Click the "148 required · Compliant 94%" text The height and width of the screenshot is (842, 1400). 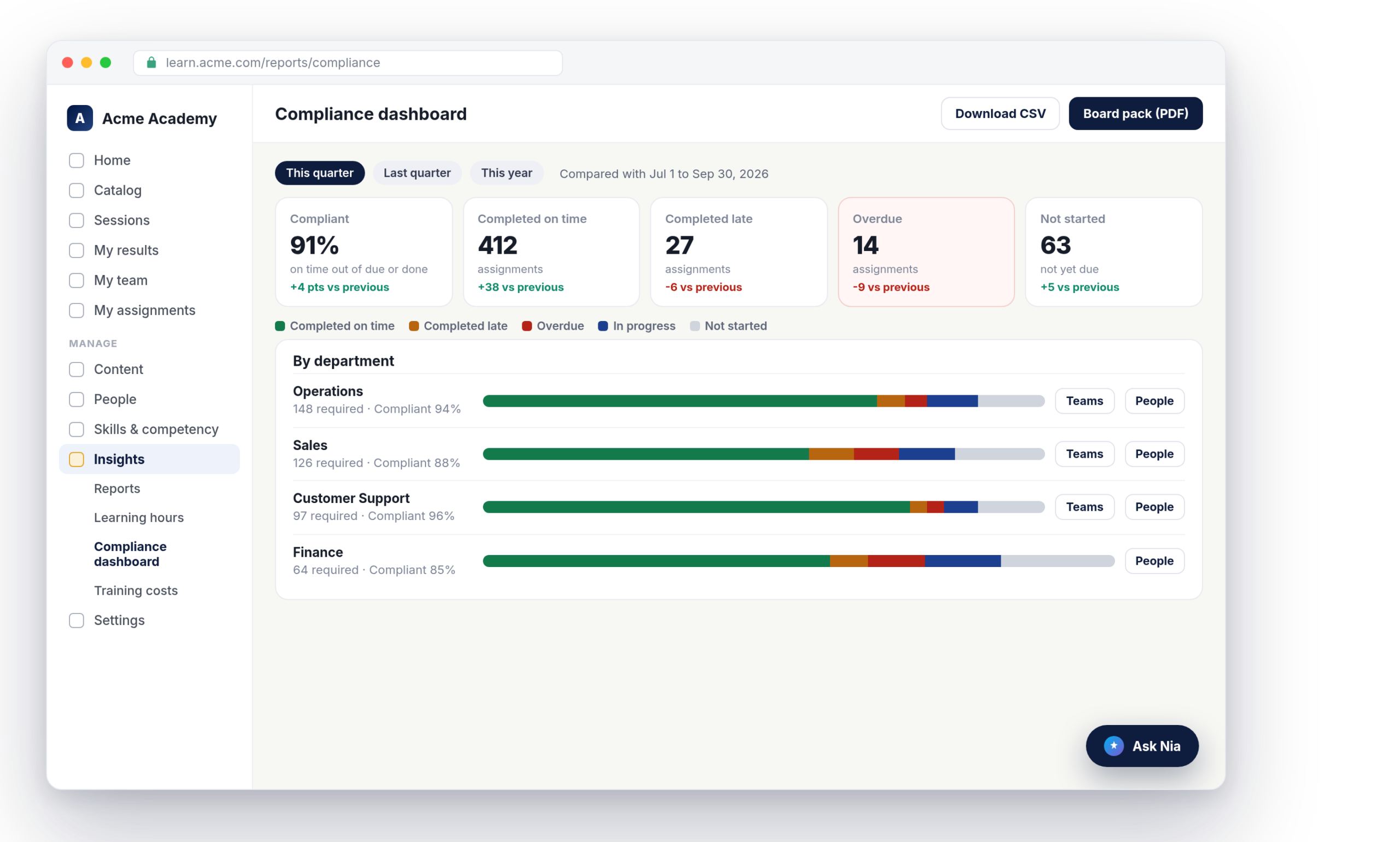point(377,409)
